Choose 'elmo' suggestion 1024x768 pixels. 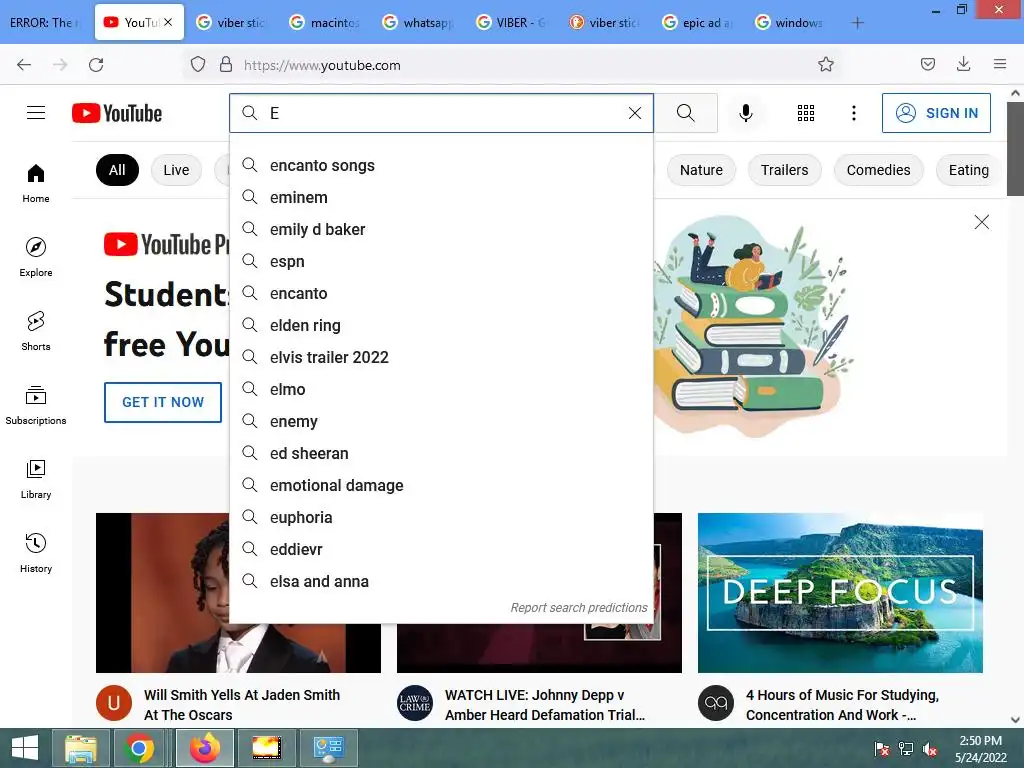pos(441,389)
